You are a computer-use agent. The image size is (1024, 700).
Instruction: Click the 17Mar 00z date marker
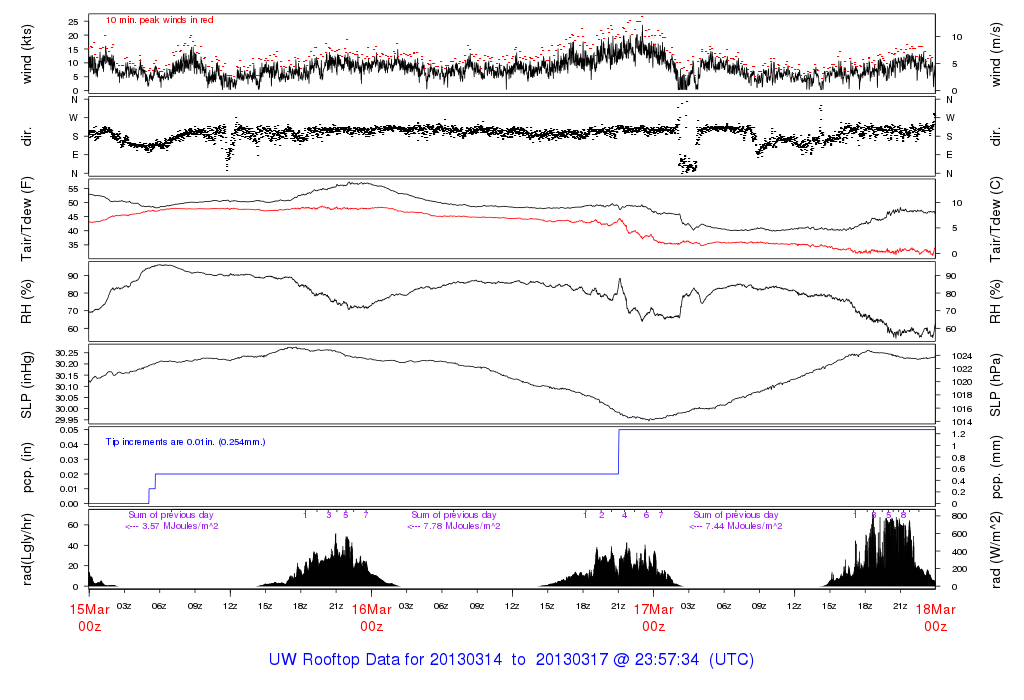click(x=653, y=617)
